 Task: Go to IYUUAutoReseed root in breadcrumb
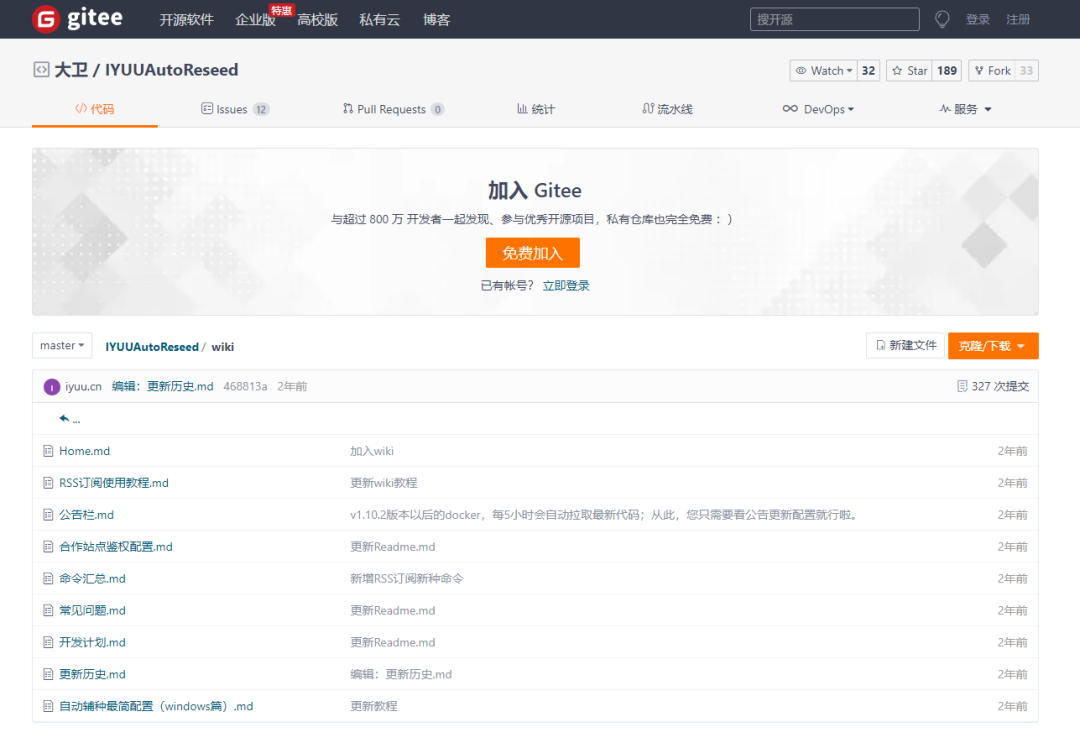[x=152, y=346]
